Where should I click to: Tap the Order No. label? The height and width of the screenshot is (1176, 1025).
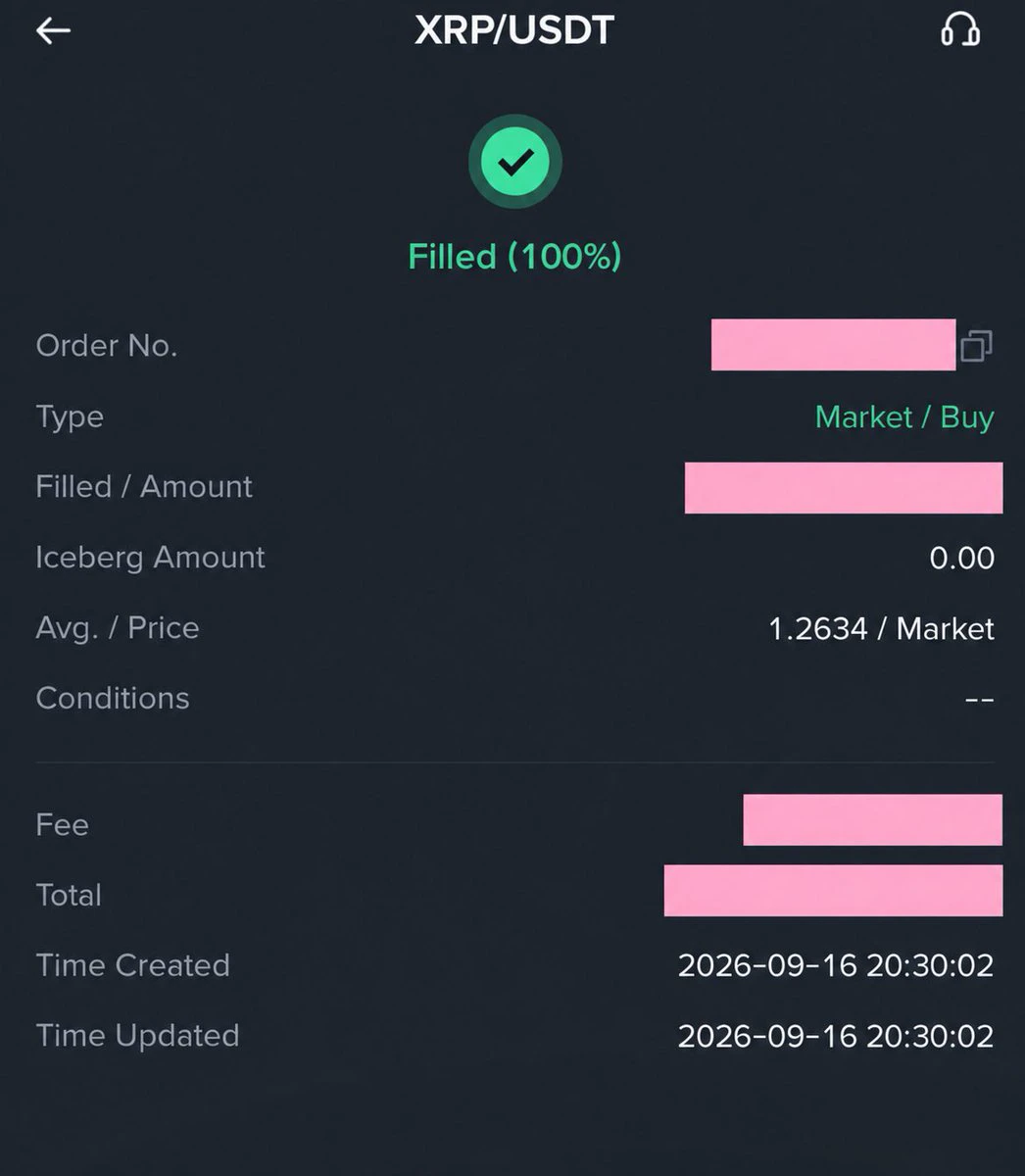pos(107,346)
